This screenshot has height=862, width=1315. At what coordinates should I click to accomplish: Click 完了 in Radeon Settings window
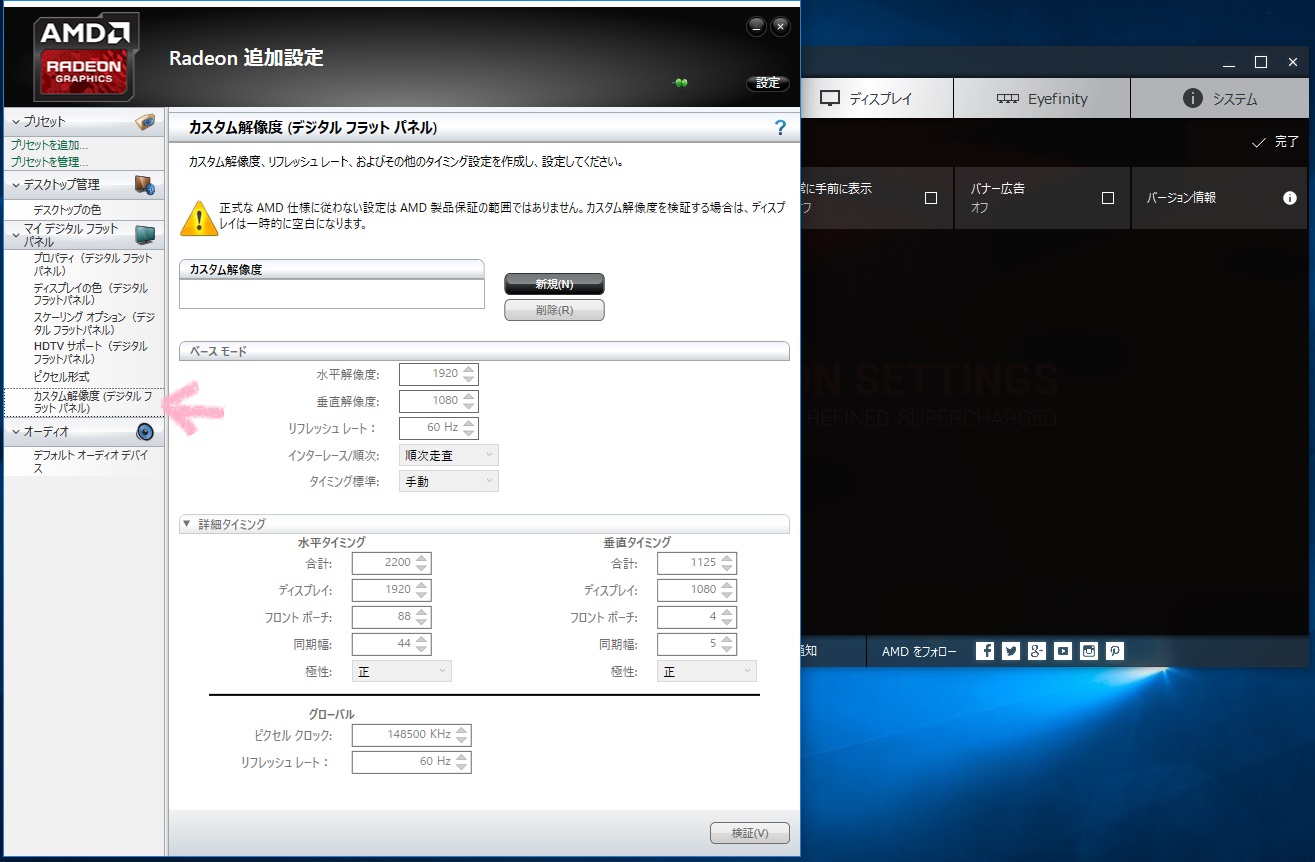[1276, 143]
